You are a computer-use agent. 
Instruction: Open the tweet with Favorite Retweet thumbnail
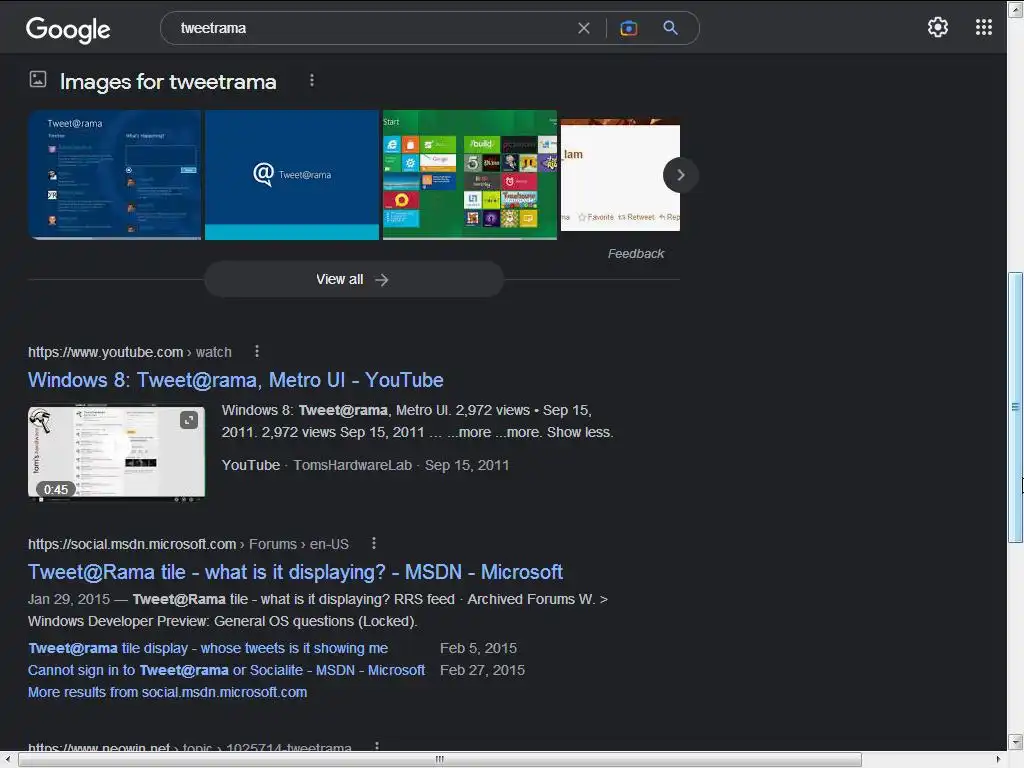coord(620,175)
